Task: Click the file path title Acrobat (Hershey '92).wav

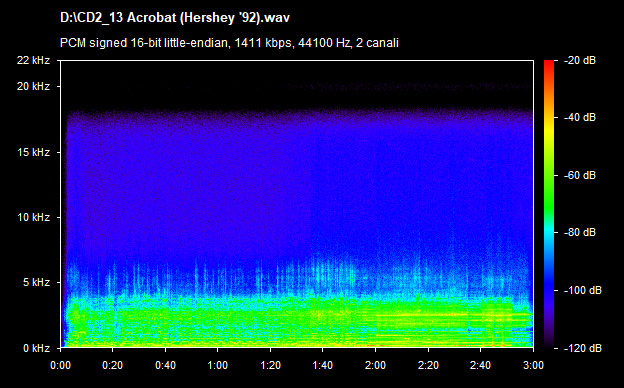Action: pos(175,19)
